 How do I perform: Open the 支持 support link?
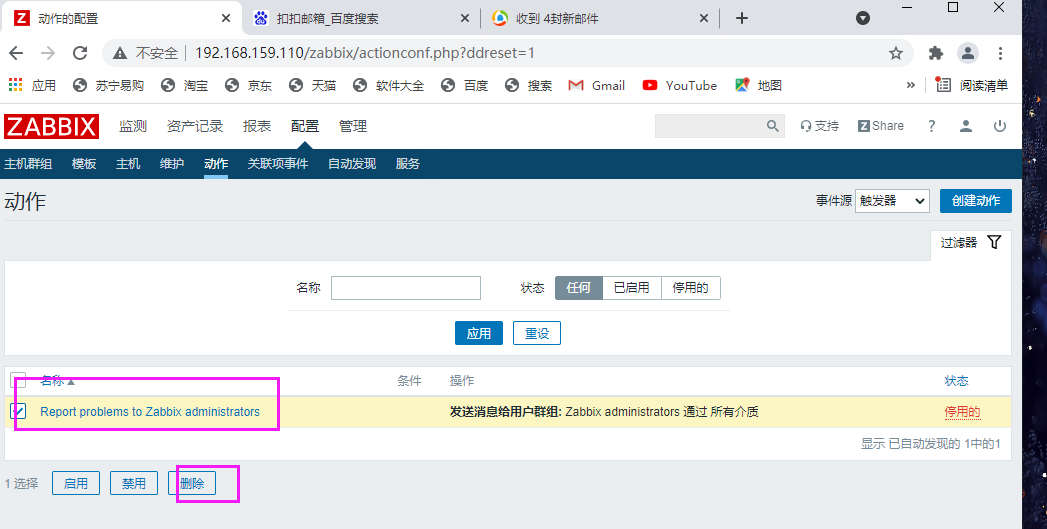[x=819, y=126]
